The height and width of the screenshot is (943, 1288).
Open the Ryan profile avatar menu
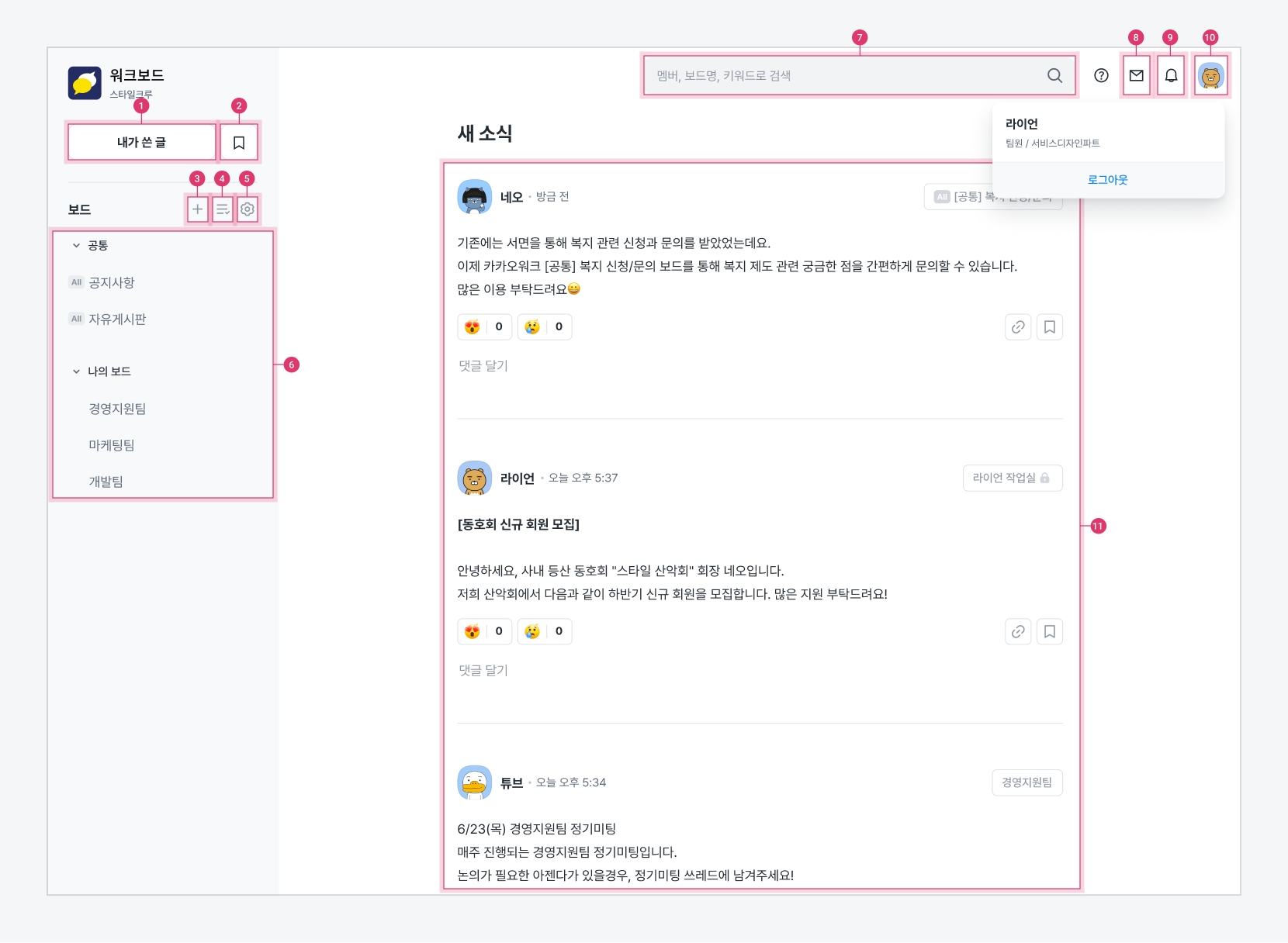(x=1210, y=76)
